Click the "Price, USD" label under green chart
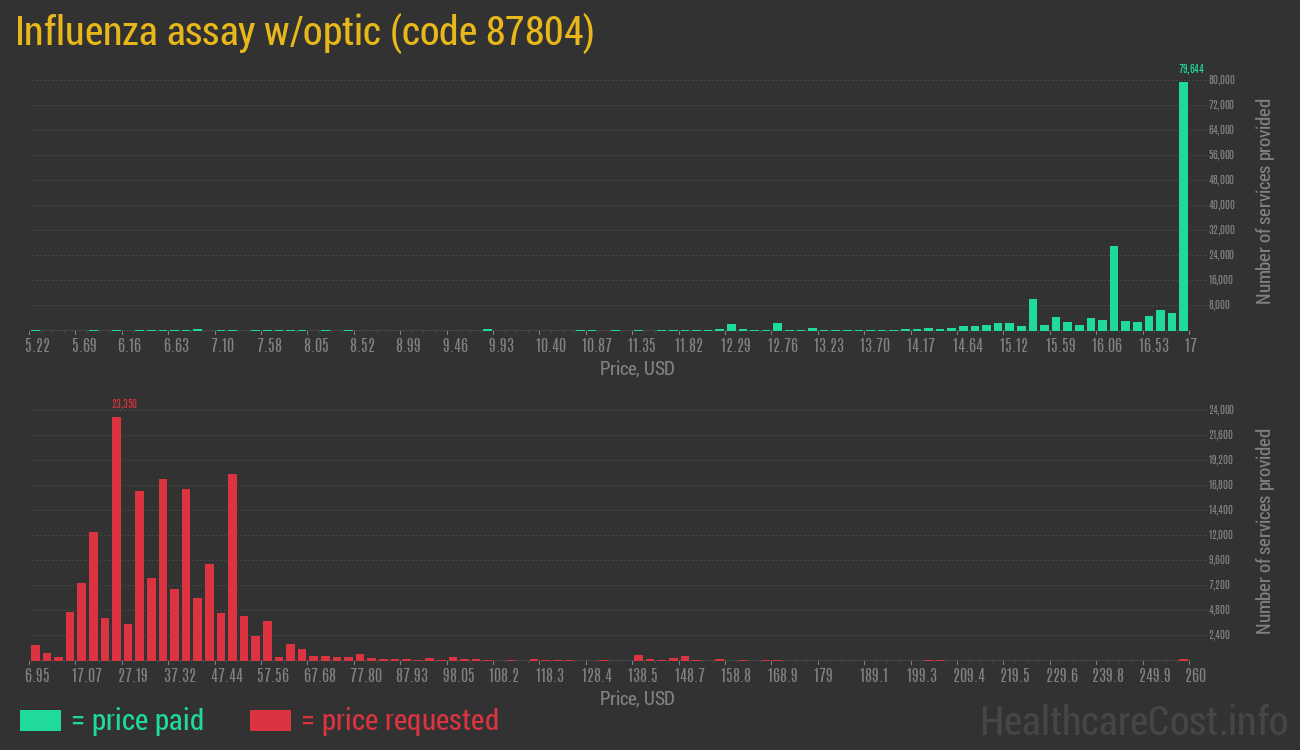This screenshot has height=750, width=1300. coord(637,369)
